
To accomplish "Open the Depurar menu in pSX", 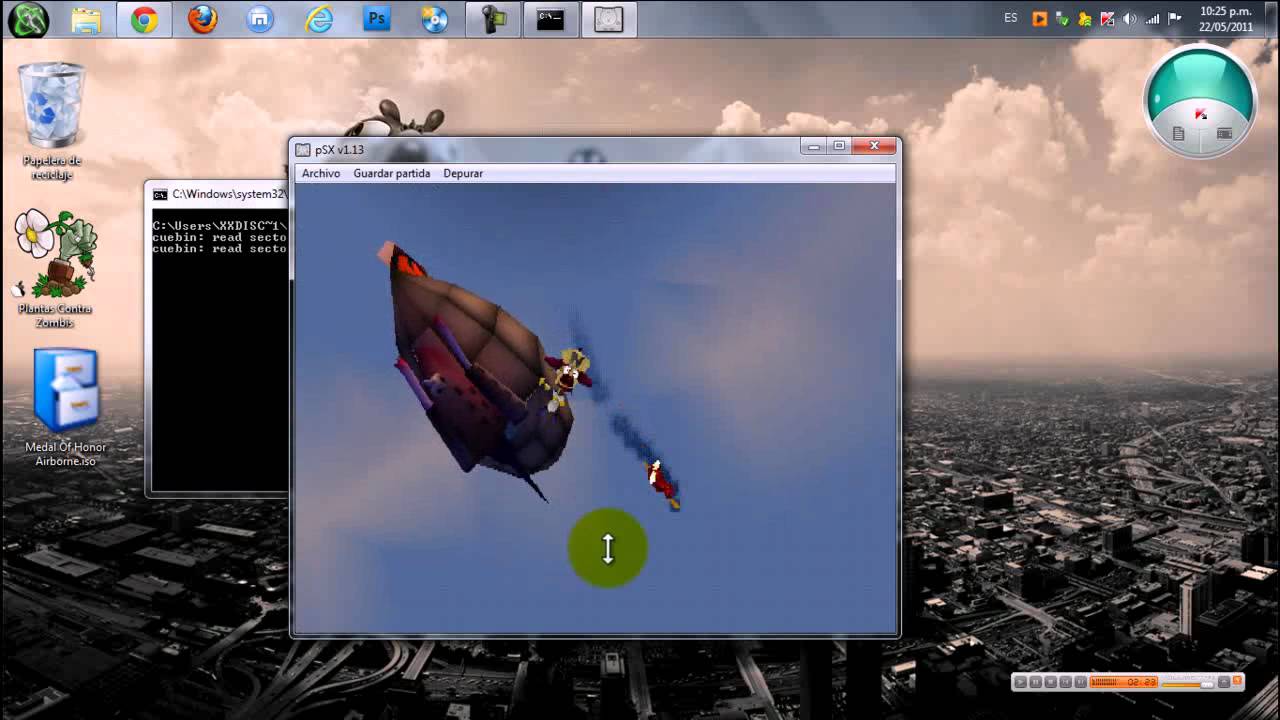I will 463,173.
